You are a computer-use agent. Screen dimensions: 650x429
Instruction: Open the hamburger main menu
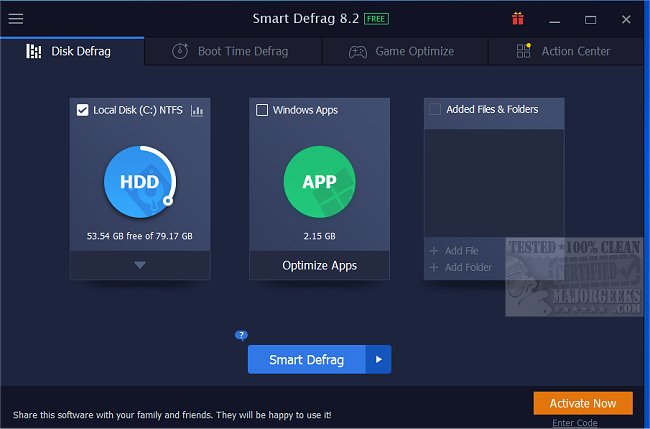coord(16,18)
